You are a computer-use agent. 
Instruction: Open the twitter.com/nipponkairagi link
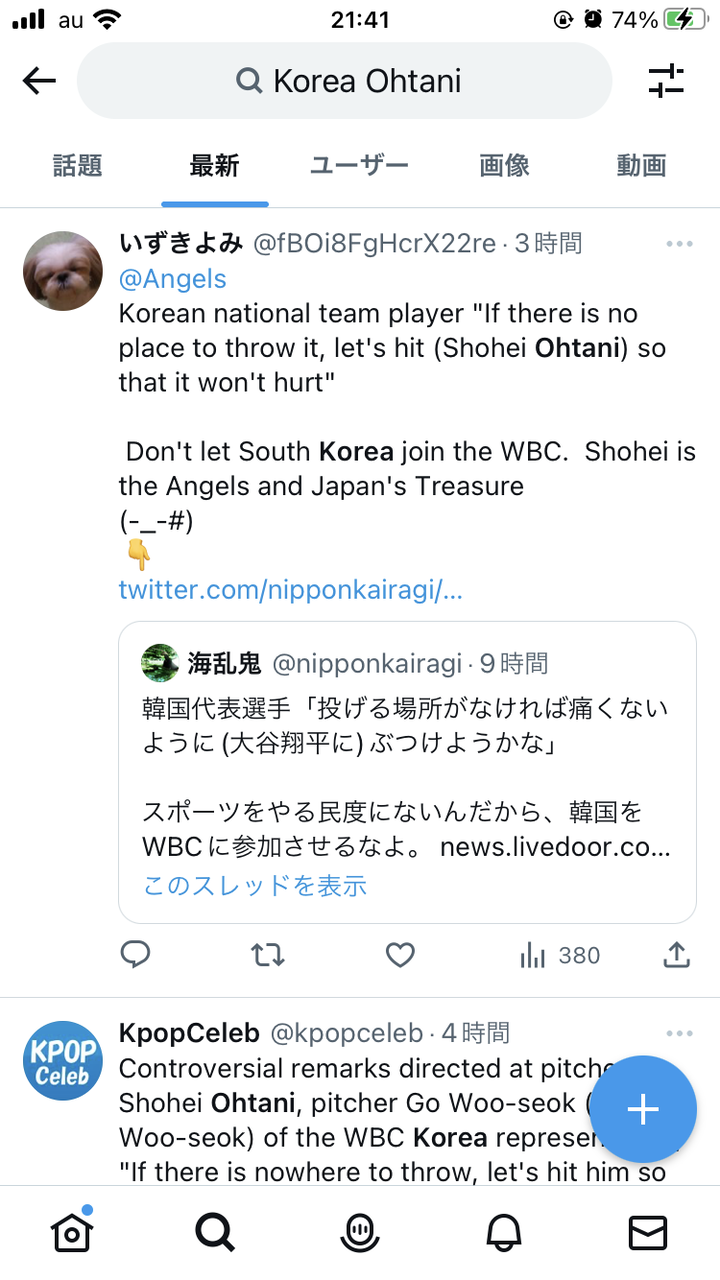coord(290,589)
